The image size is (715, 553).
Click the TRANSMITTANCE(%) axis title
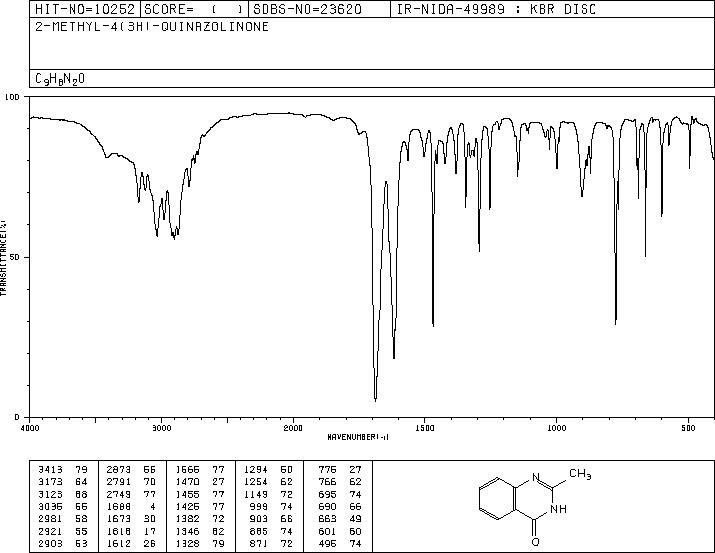[3, 257]
